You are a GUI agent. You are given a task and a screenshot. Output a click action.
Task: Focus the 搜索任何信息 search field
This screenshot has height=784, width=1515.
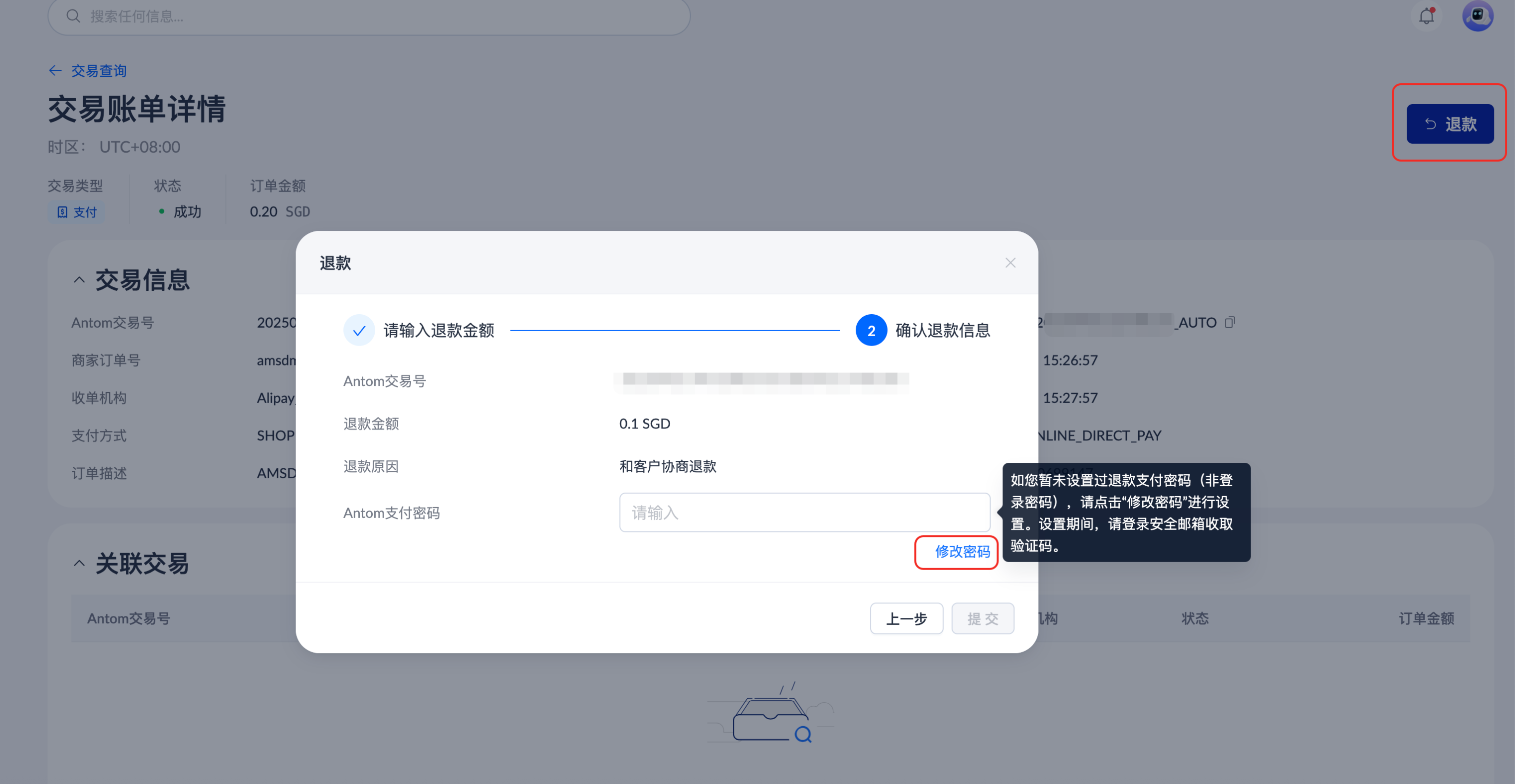369,16
